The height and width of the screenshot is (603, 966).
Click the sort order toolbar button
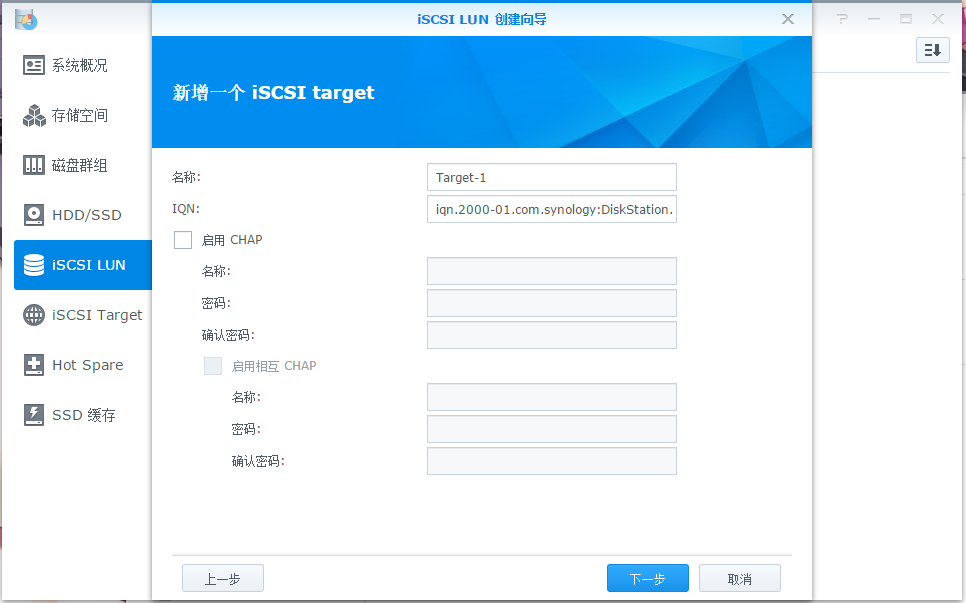click(x=932, y=50)
